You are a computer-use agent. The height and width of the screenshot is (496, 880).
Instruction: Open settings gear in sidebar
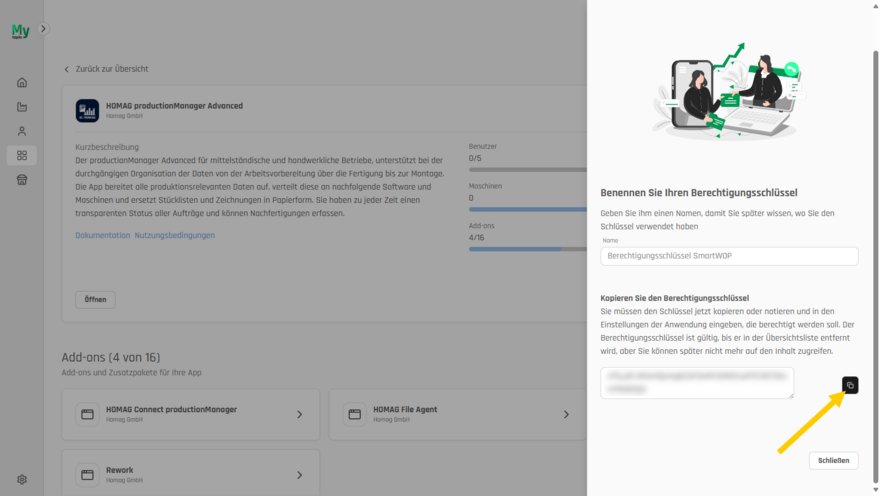click(22, 479)
